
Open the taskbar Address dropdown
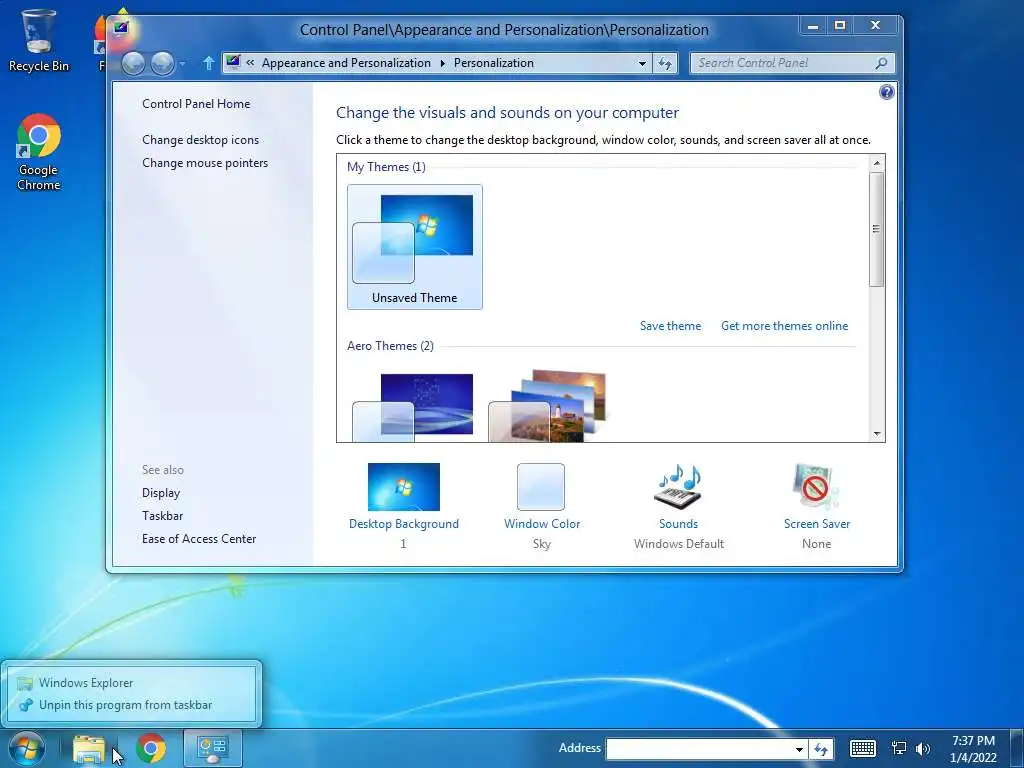pos(799,749)
